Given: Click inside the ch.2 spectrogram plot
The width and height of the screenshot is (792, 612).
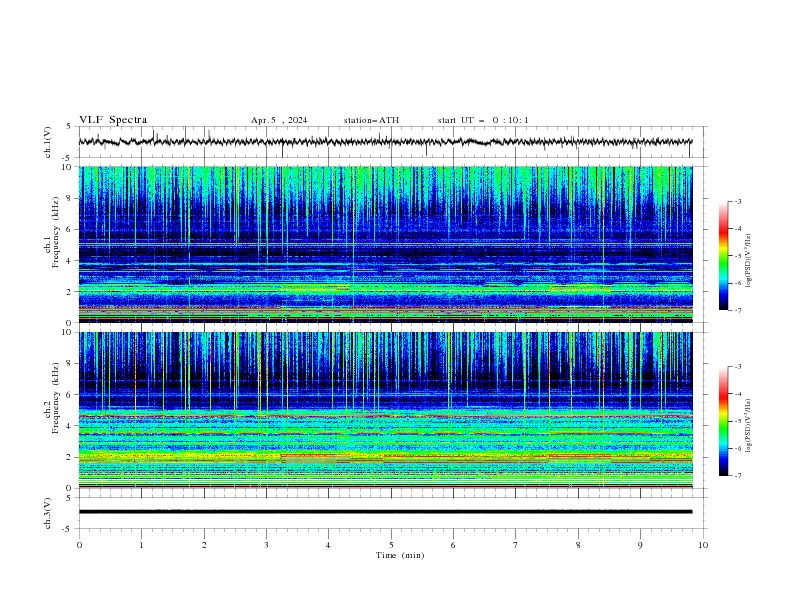Looking at the screenshot, I should point(385,410).
